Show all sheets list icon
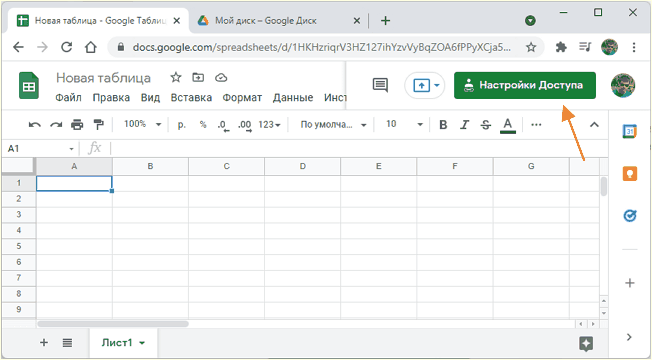Screen dimensions: 652x360 pyautogui.click(x=67, y=343)
